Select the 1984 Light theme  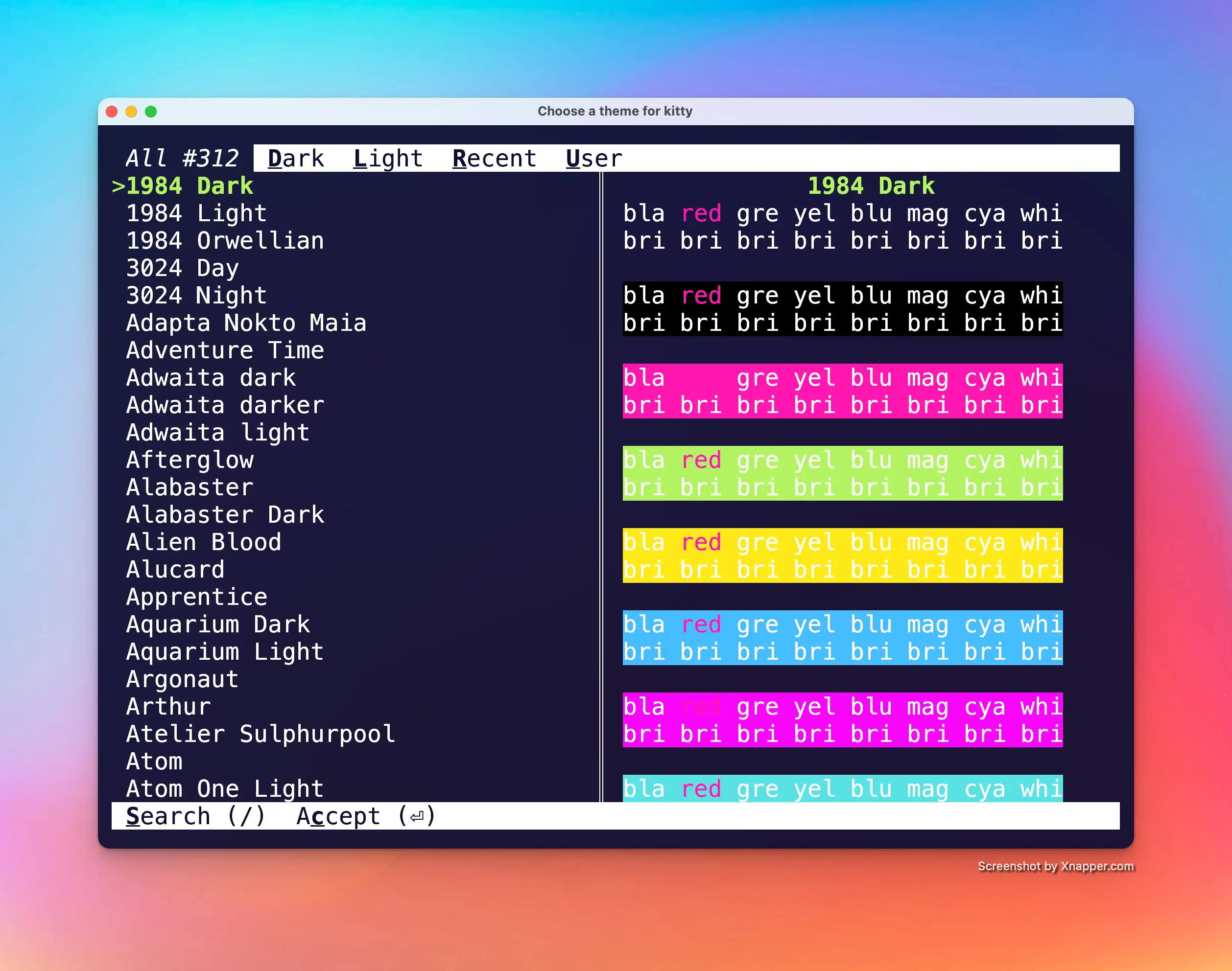pyautogui.click(x=196, y=213)
